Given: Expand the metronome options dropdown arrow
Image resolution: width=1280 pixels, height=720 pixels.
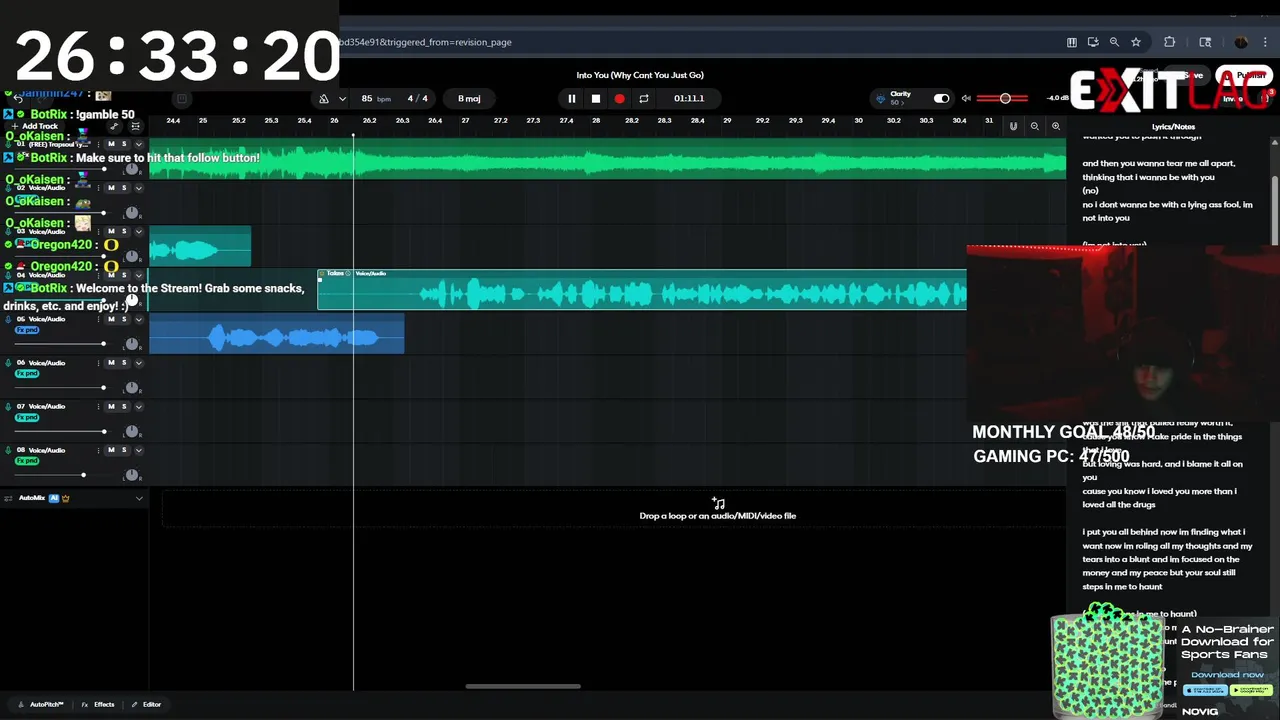Looking at the screenshot, I should [x=342, y=99].
